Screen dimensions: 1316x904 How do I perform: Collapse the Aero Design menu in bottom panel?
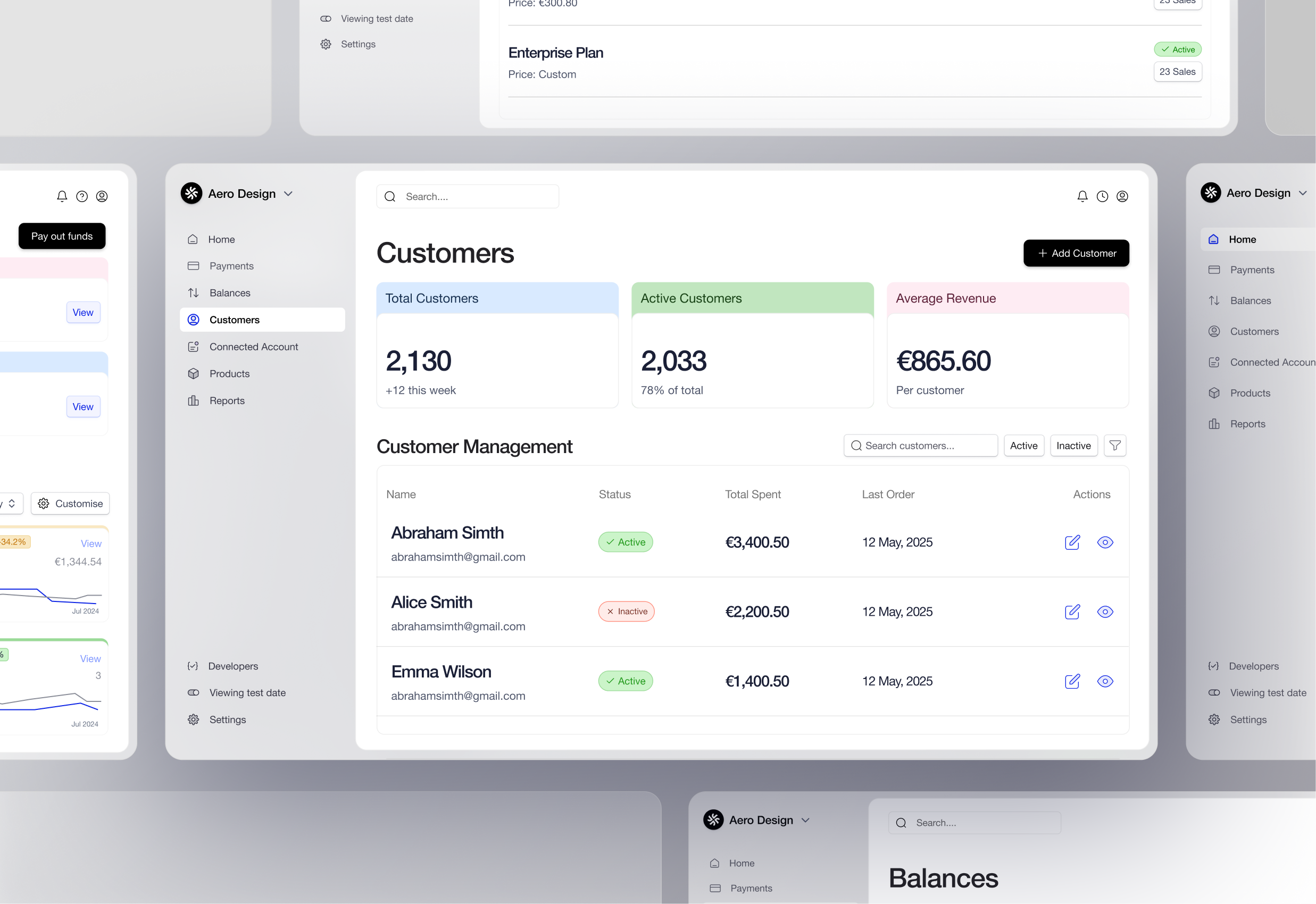click(x=805, y=819)
